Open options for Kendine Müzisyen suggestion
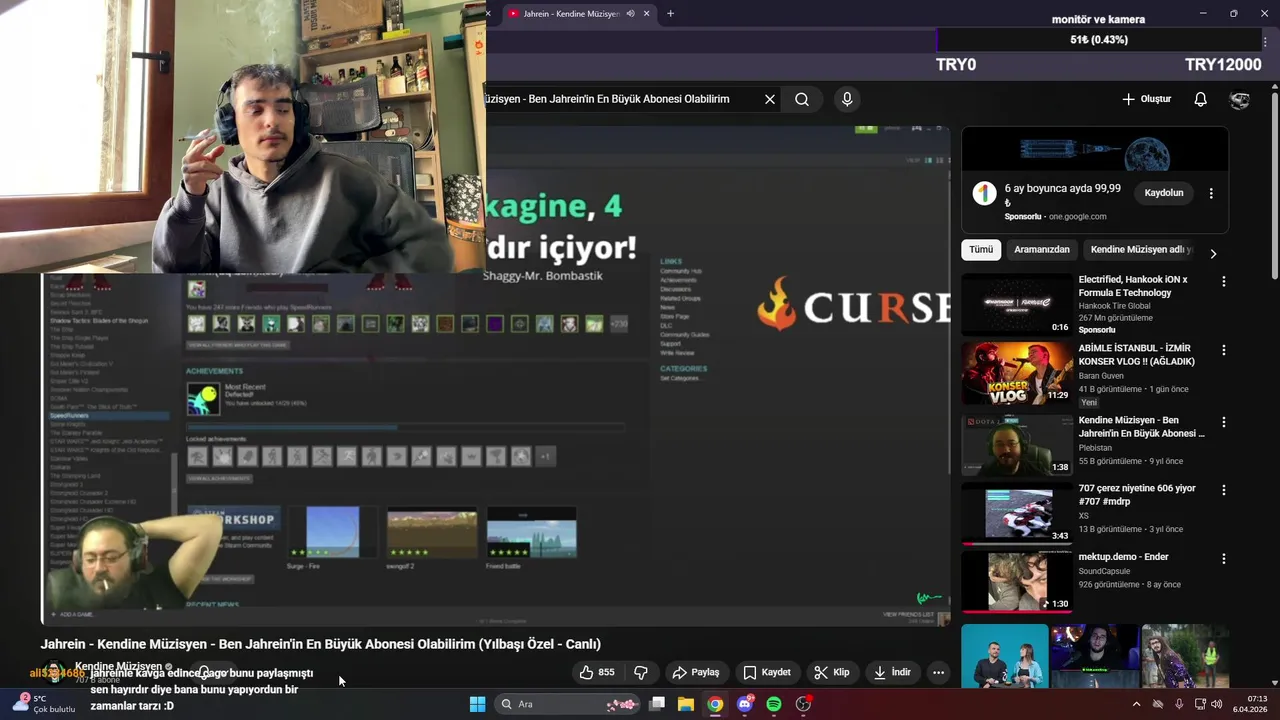1280x720 pixels. (x=1223, y=422)
